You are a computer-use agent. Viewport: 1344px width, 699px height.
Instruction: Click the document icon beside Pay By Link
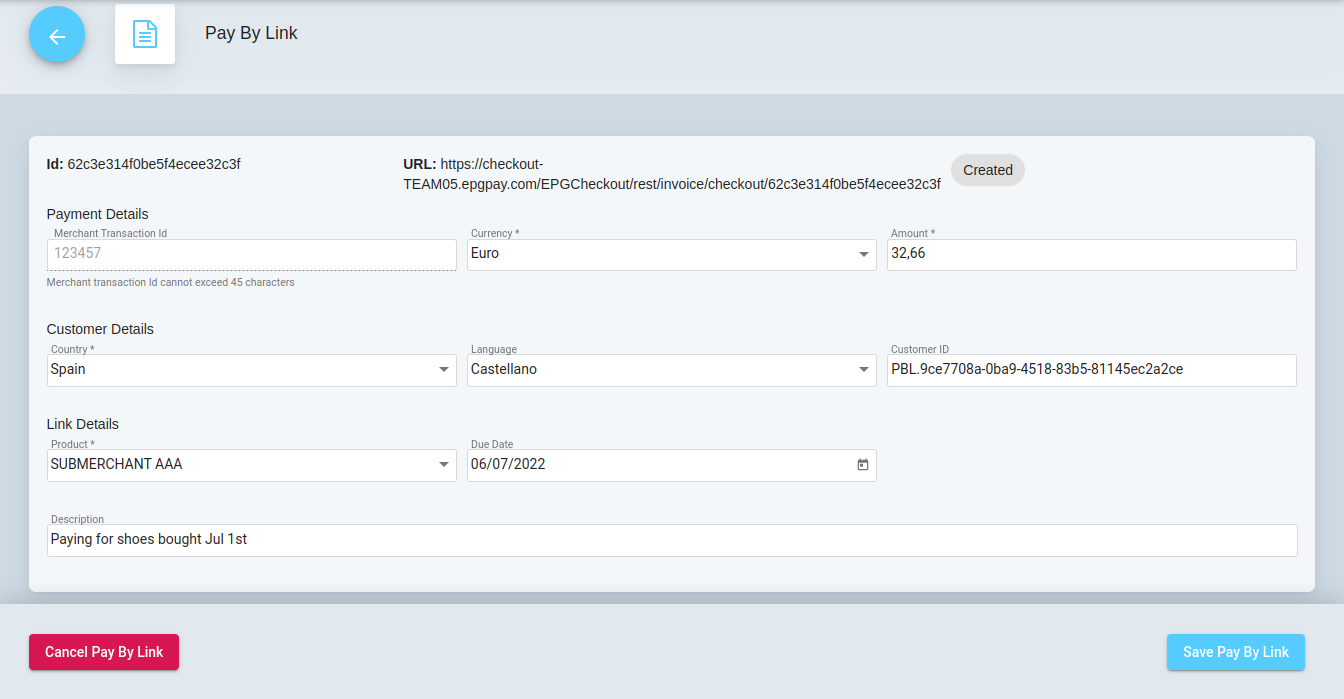[x=145, y=35]
